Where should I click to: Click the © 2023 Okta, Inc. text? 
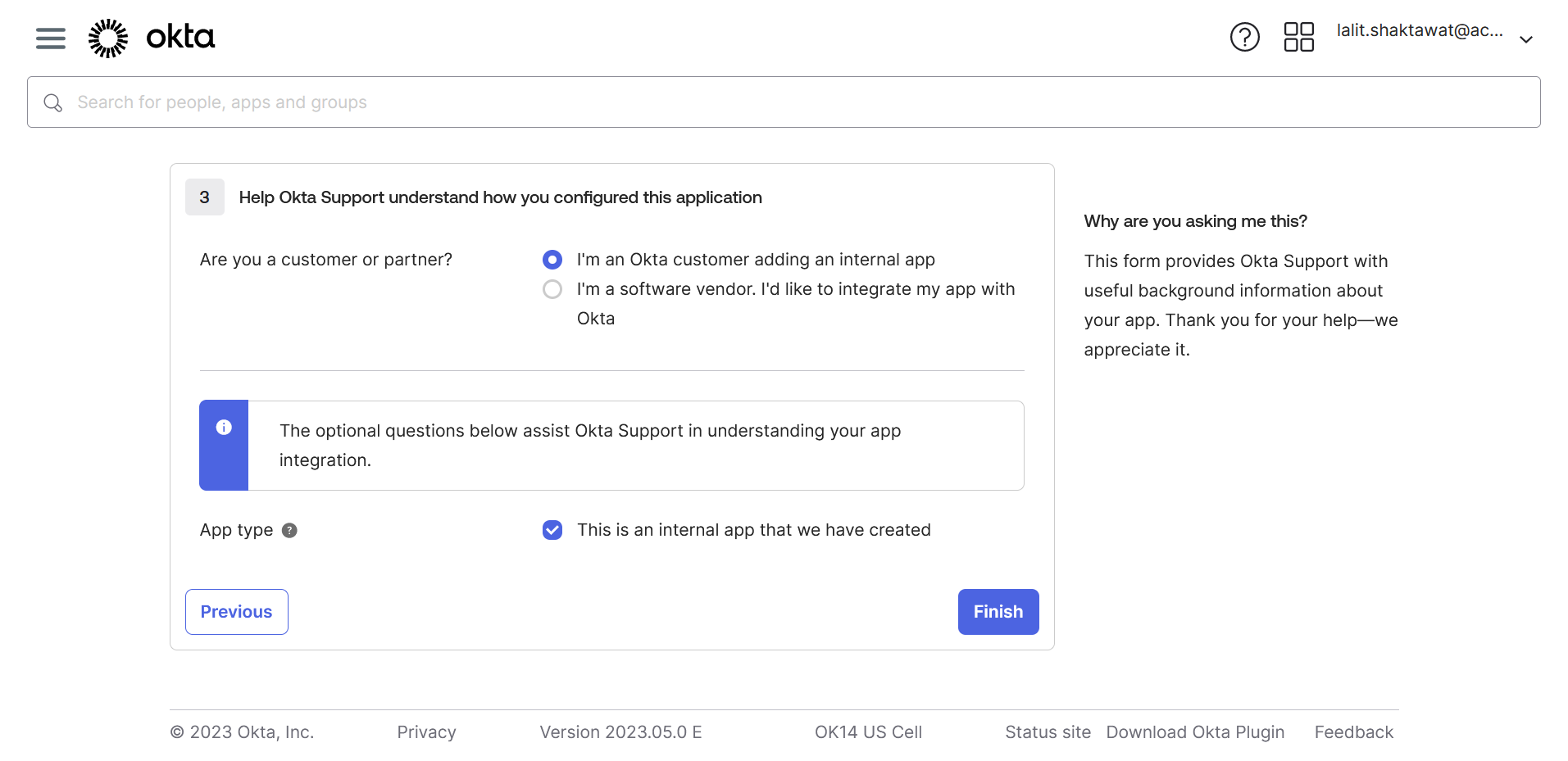(x=242, y=732)
